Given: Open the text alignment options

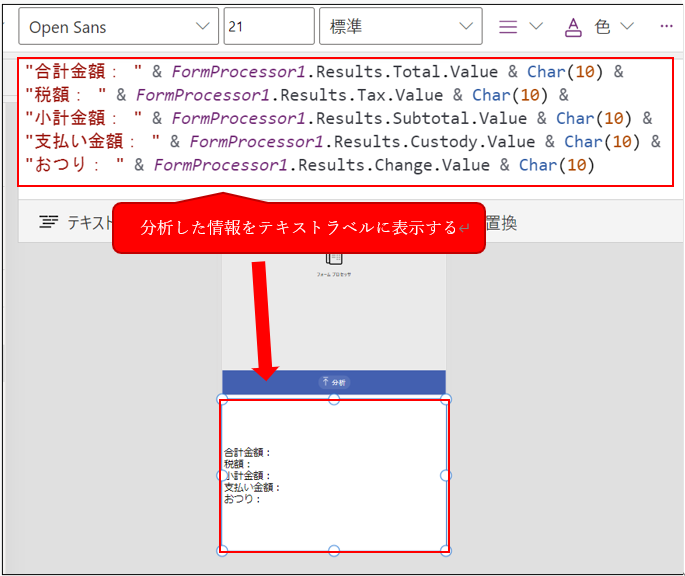Looking at the screenshot, I should [x=509, y=27].
